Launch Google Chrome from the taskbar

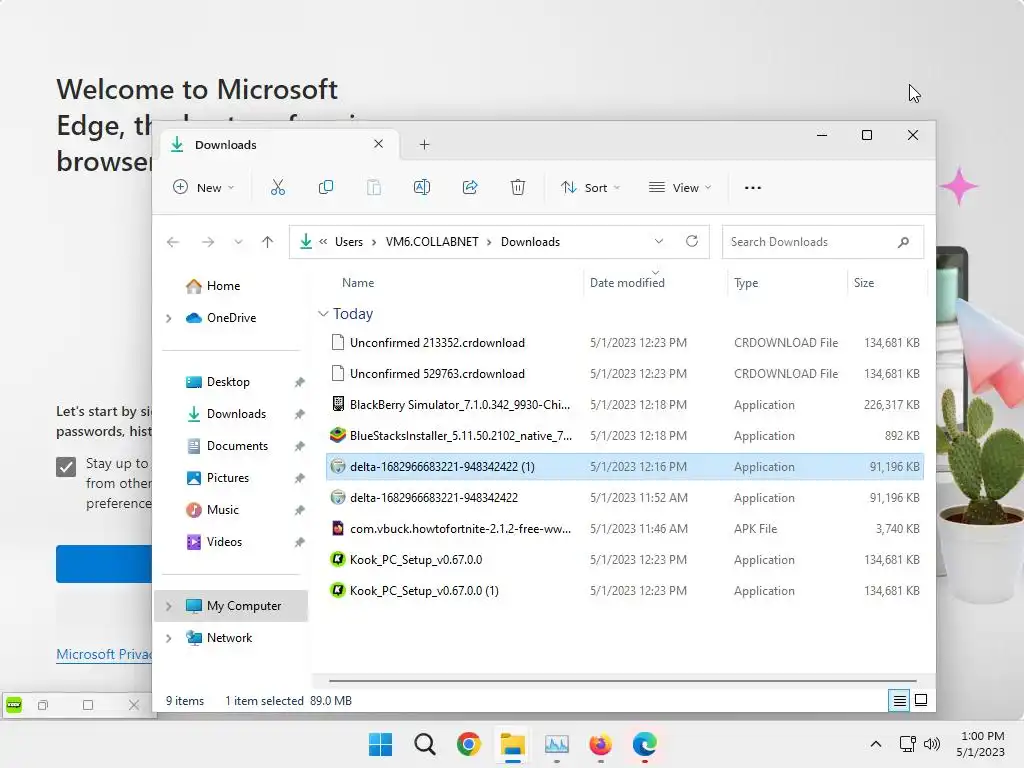(468, 744)
